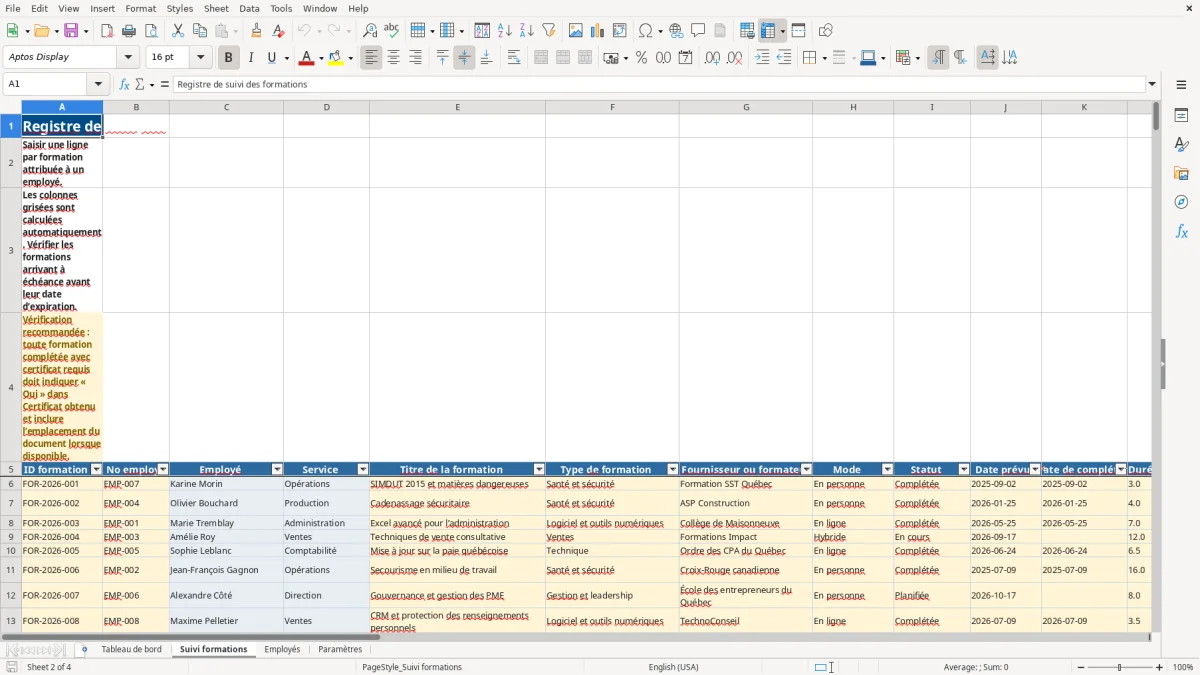Apply the yellow background color swatch
The height and width of the screenshot is (675, 1200).
point(335,58)
